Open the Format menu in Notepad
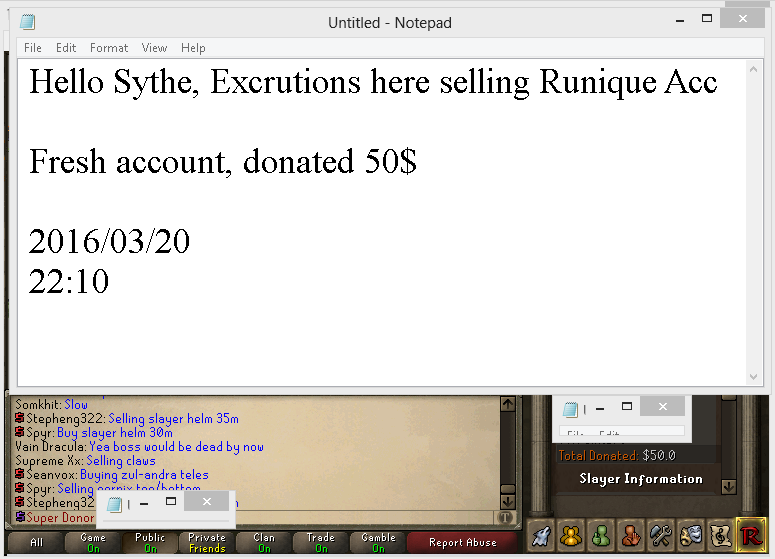The height and width of the screenshot is (559, 775). [x=109, y=48]
